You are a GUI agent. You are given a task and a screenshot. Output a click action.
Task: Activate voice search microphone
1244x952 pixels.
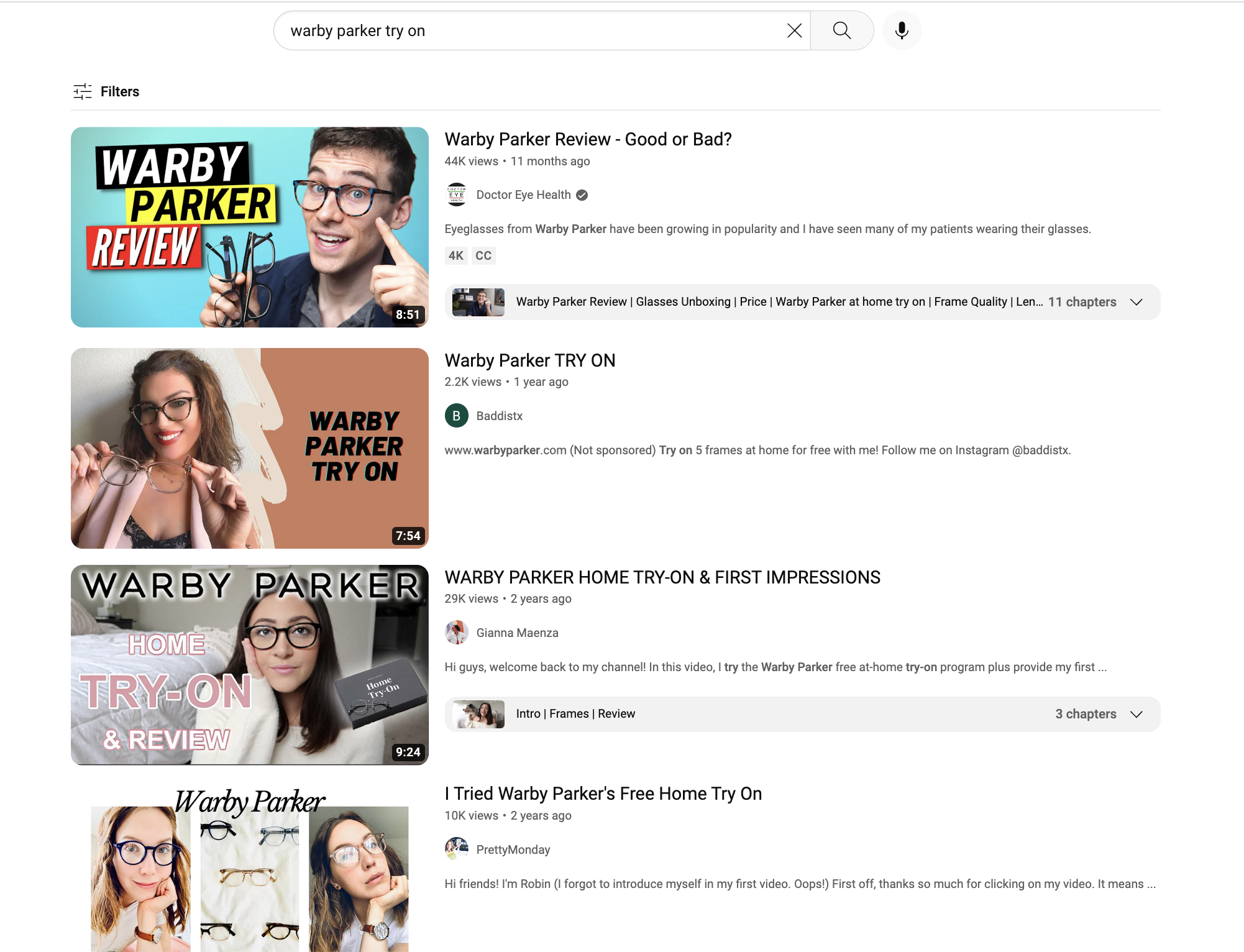902,30
